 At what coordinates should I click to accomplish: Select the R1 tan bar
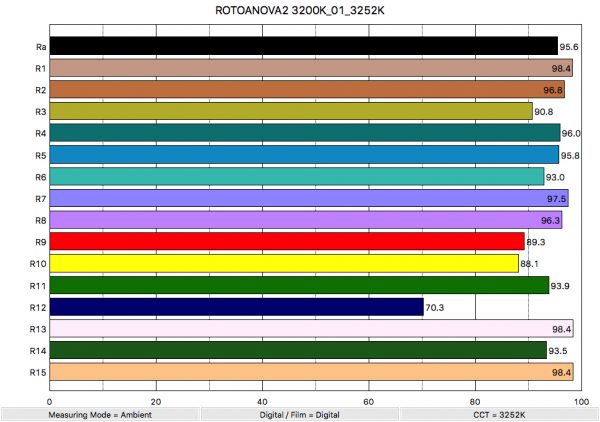(310, 68)
